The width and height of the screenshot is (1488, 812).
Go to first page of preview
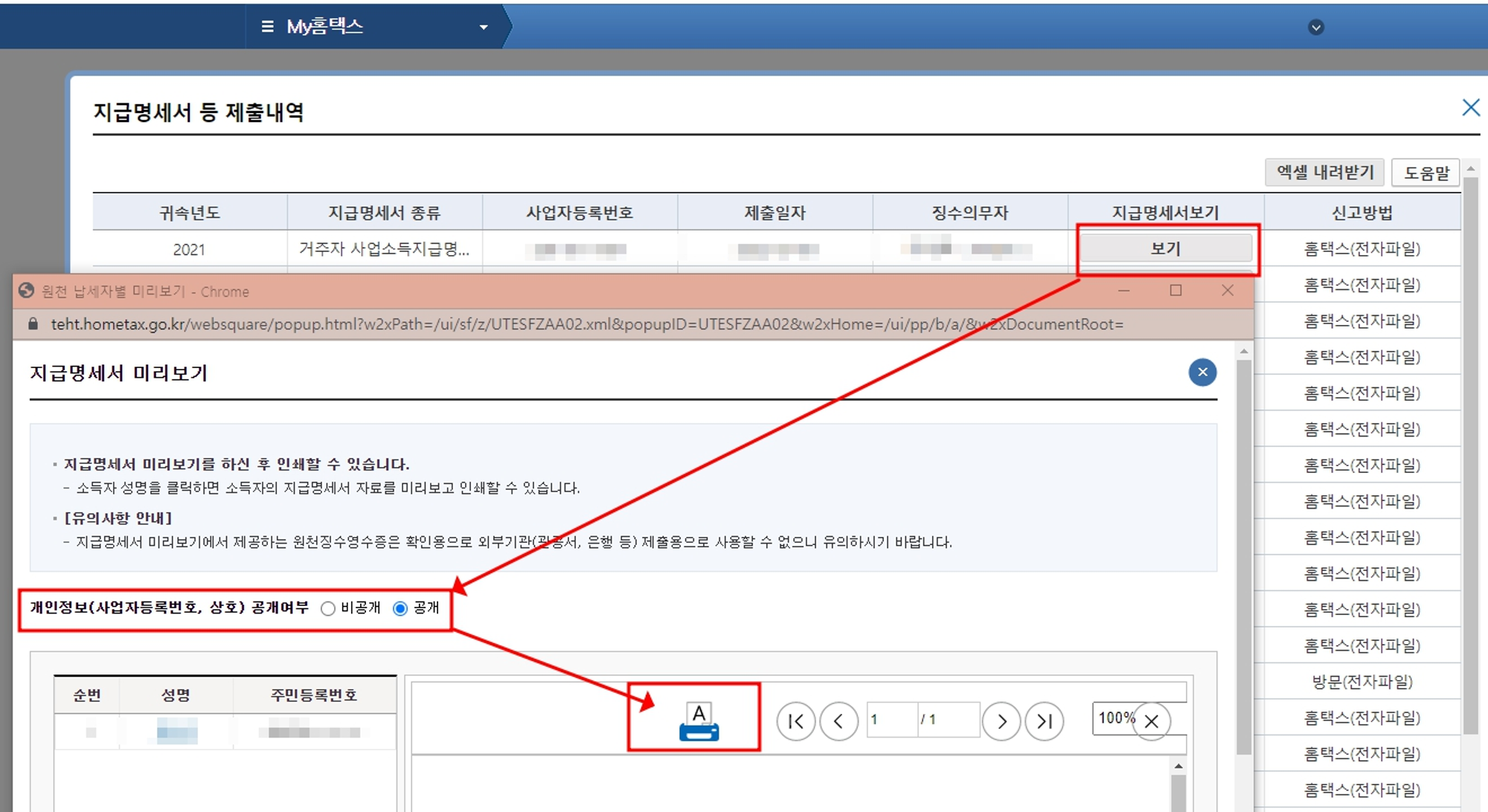(x=795, y=721)
